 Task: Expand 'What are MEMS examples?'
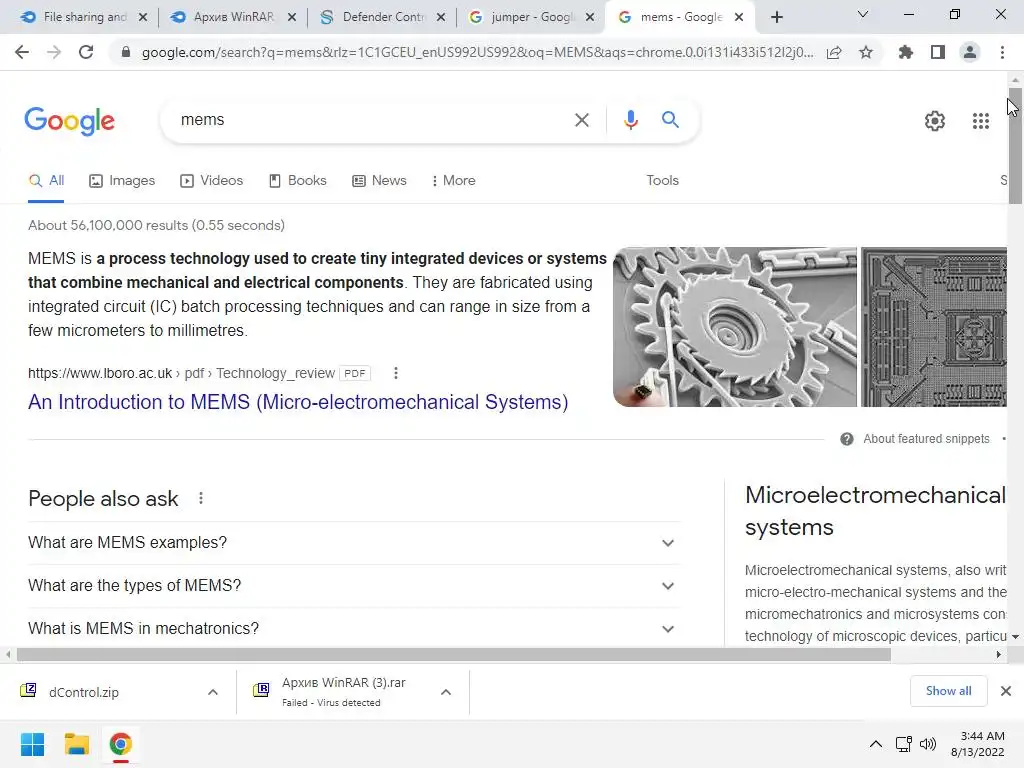(354, 543)
